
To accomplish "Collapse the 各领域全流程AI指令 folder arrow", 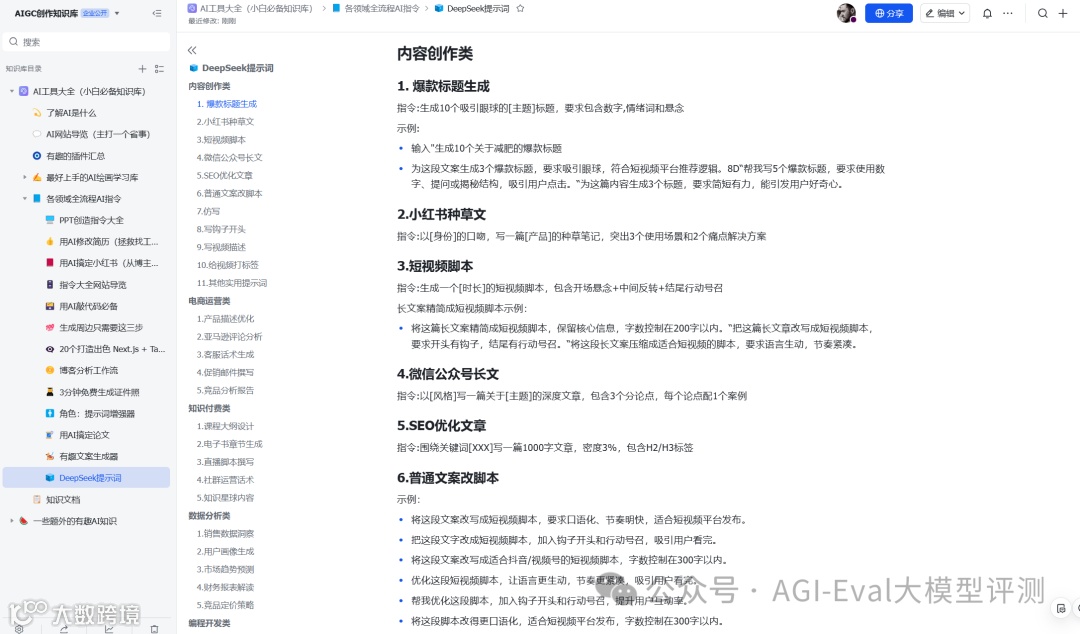I will click(x=25, y=198).
